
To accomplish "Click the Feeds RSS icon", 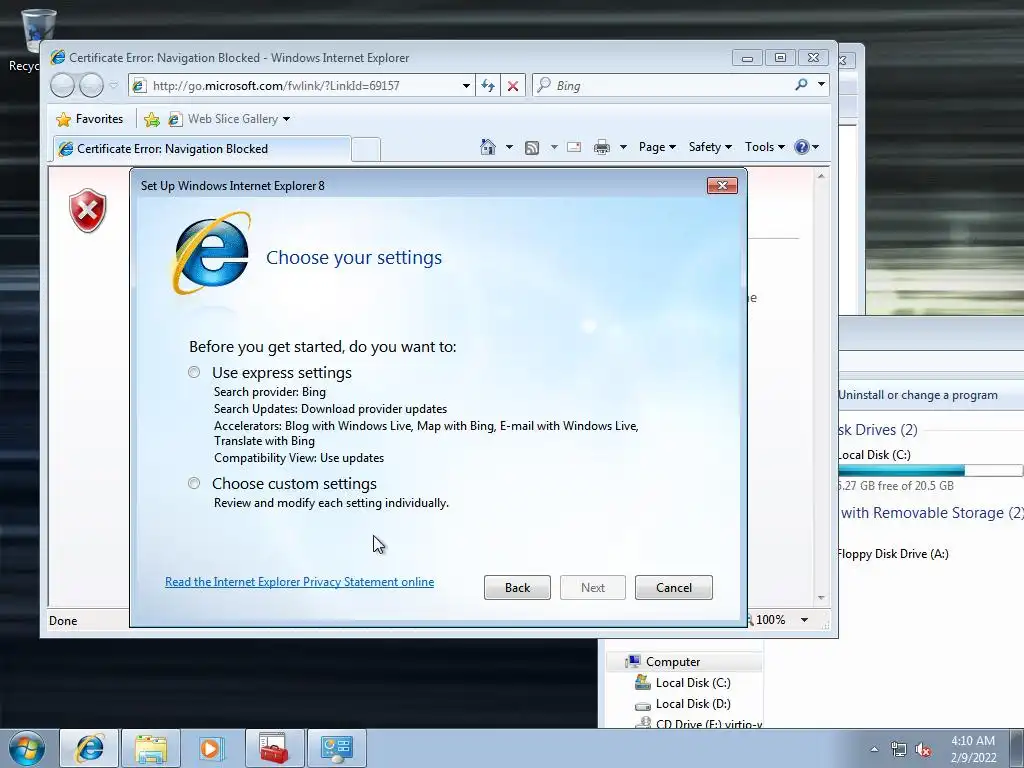I will point(532,148).
